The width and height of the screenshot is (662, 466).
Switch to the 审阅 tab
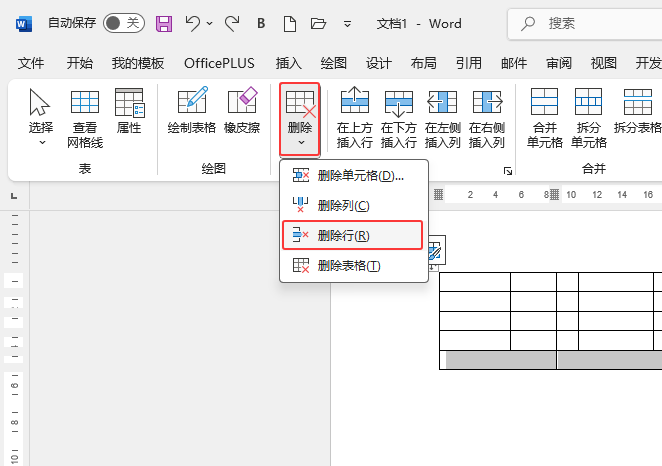[x=559, y=63]
